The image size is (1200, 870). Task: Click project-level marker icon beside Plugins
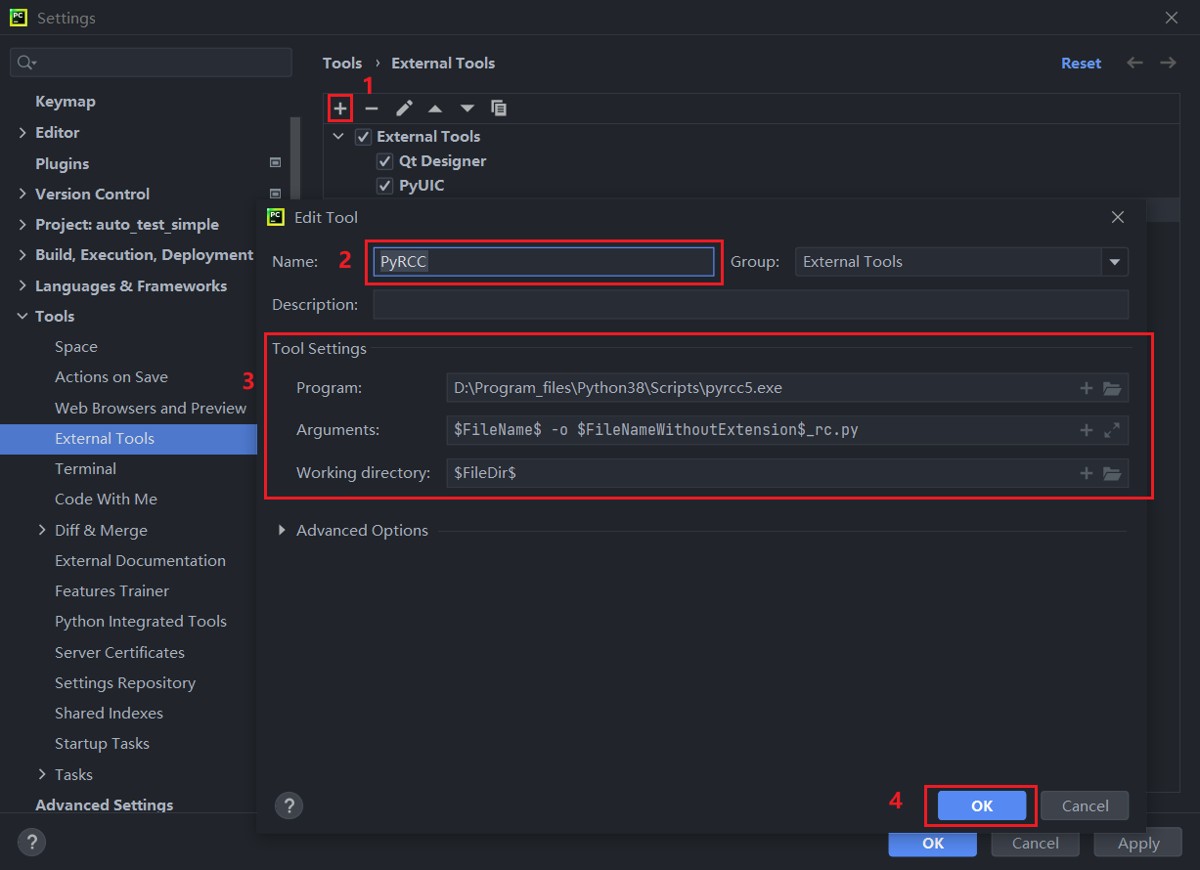tap(276, 163)
